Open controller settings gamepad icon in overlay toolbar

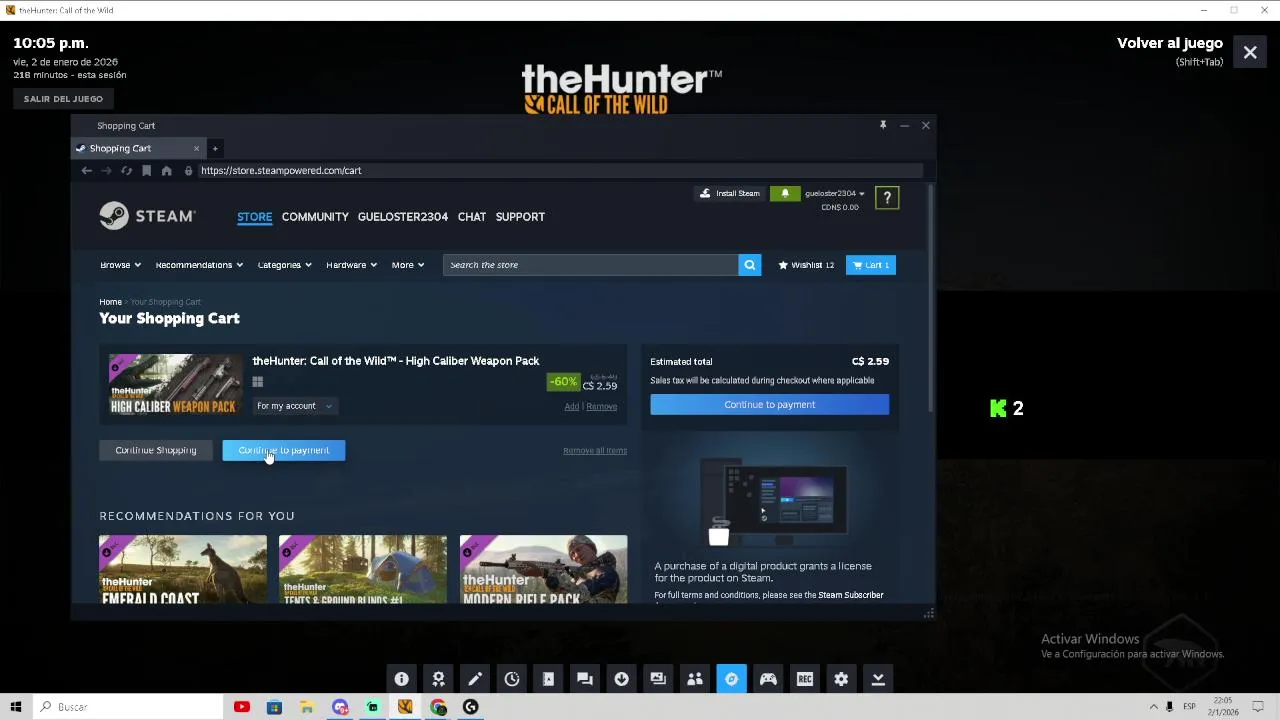click(768, 679)
